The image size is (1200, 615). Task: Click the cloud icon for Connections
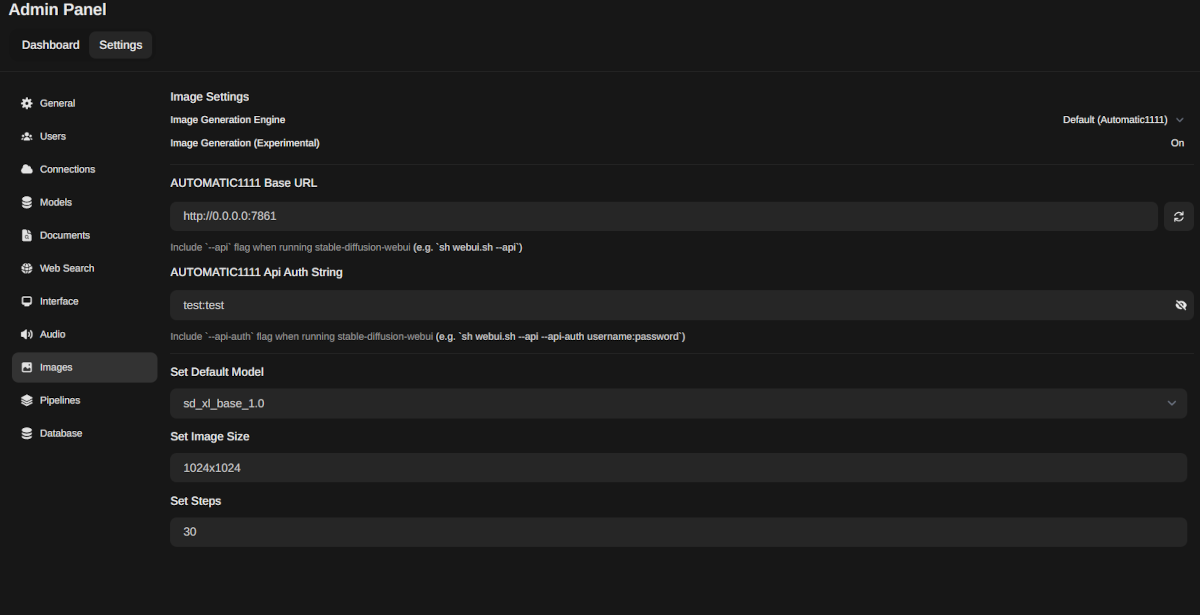click(x=27, y=169)
